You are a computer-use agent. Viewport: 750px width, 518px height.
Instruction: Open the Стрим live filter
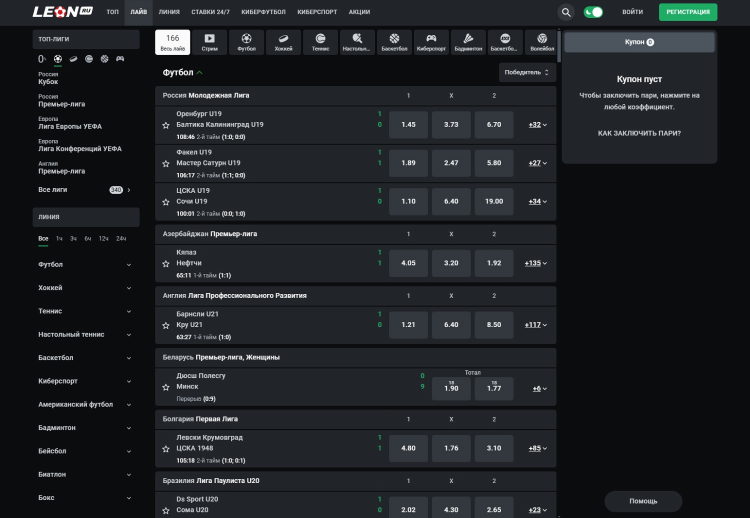pyautogui.click(x=210, y=42)
